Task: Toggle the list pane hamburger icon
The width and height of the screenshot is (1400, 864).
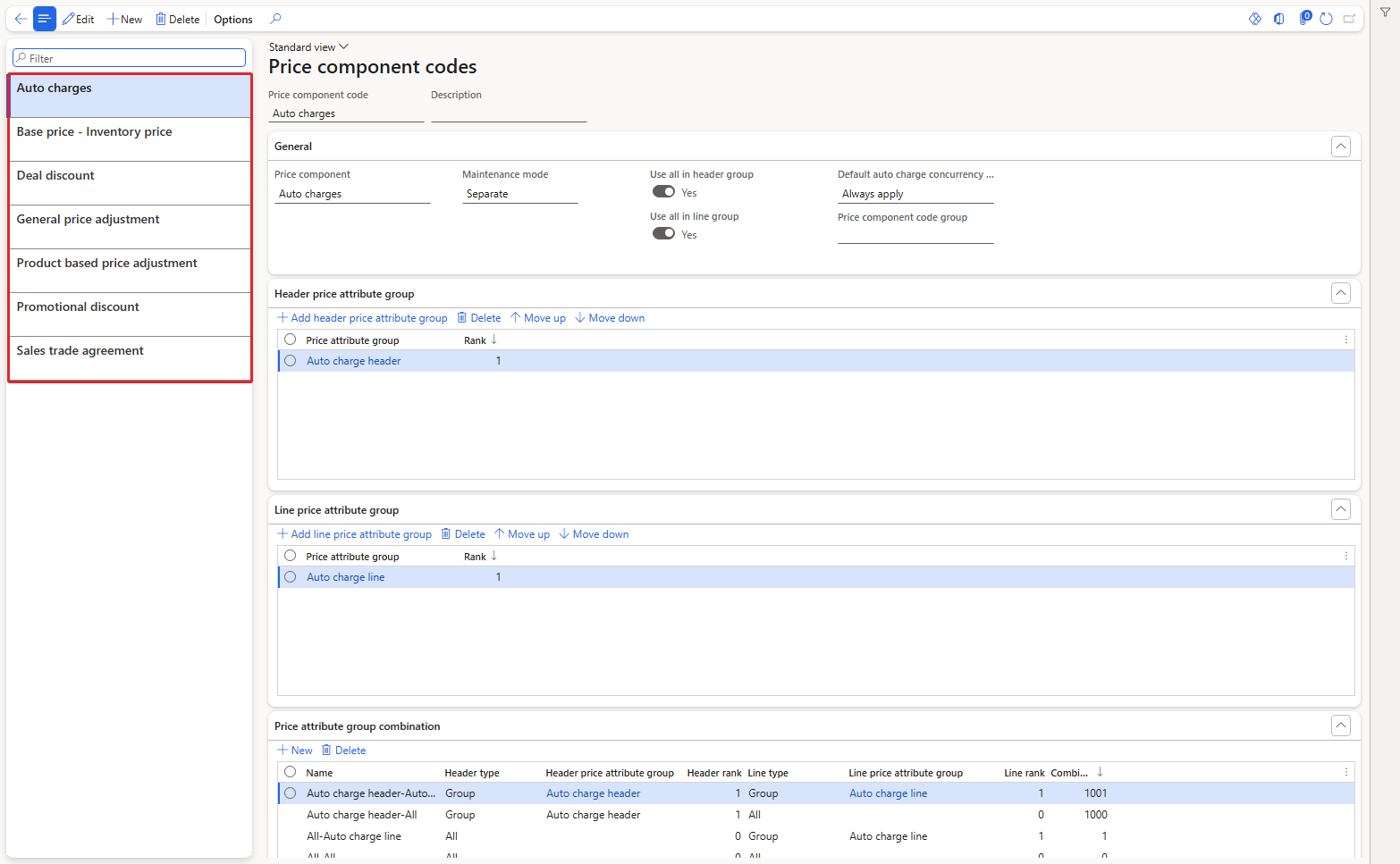Action: (44, 19)
